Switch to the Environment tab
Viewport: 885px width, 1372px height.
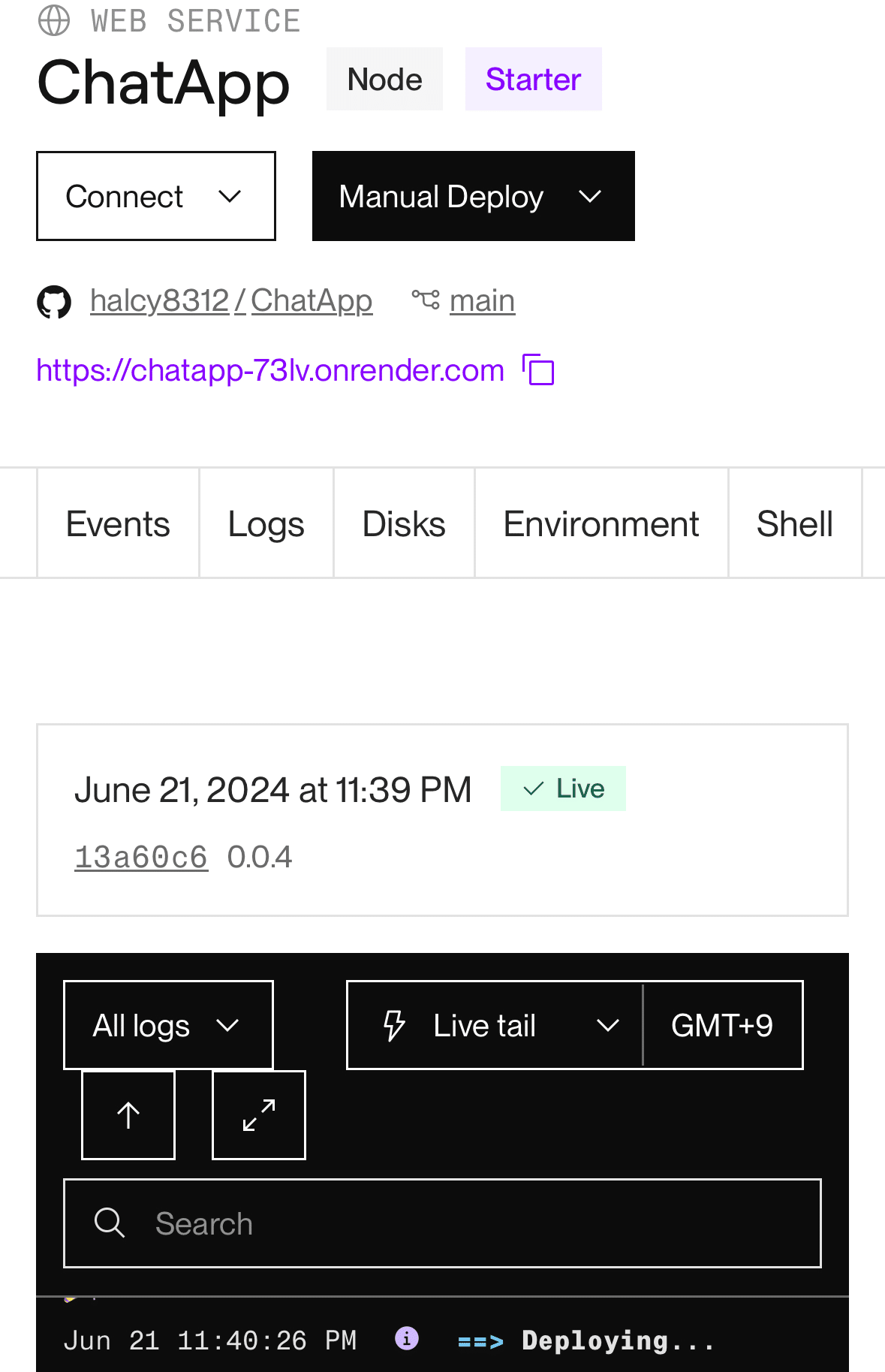tap(601, 523)
